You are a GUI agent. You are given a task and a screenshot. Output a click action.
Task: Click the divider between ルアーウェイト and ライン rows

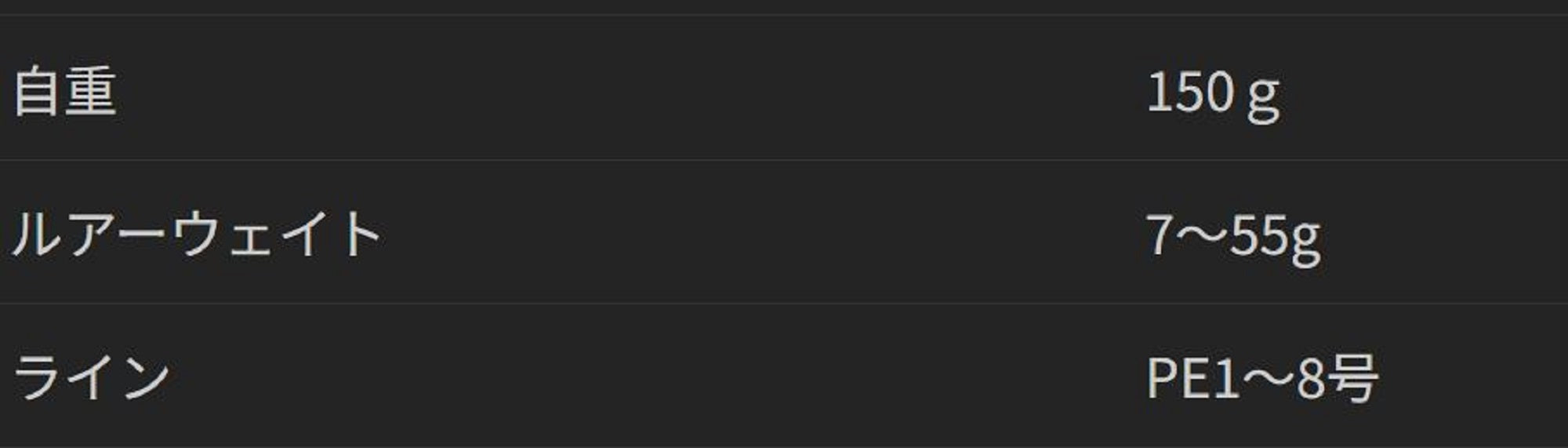784,304
